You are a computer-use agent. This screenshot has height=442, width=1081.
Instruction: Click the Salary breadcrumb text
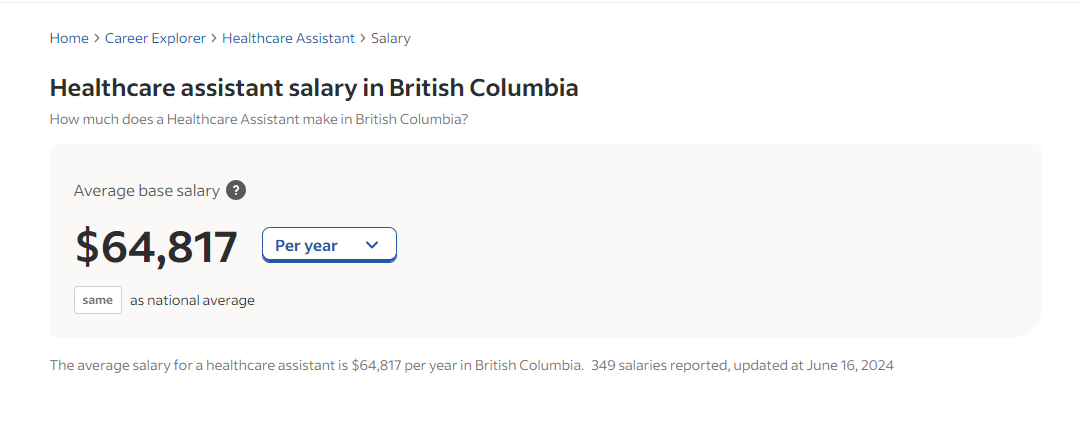[x=391, y=38]
